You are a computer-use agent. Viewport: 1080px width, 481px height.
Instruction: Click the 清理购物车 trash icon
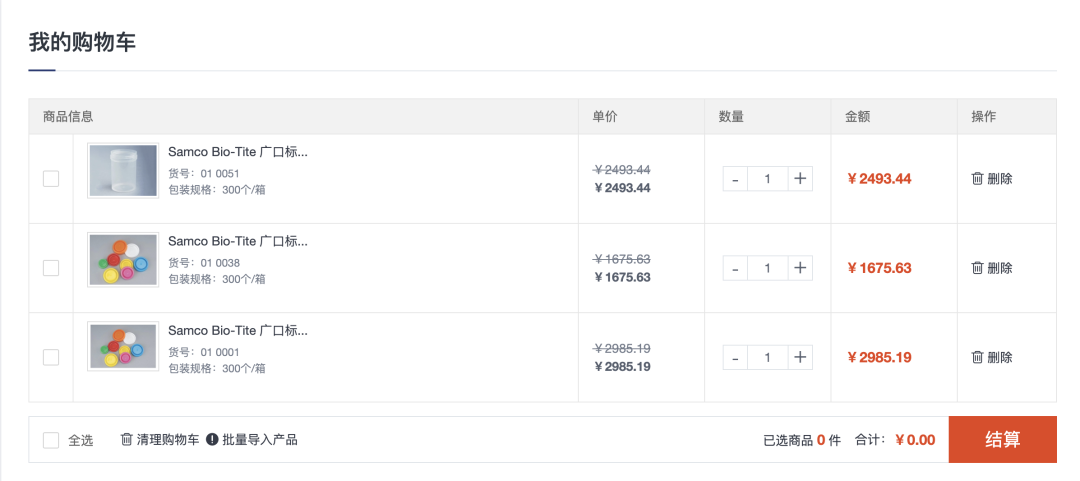[x=127, y=439]
